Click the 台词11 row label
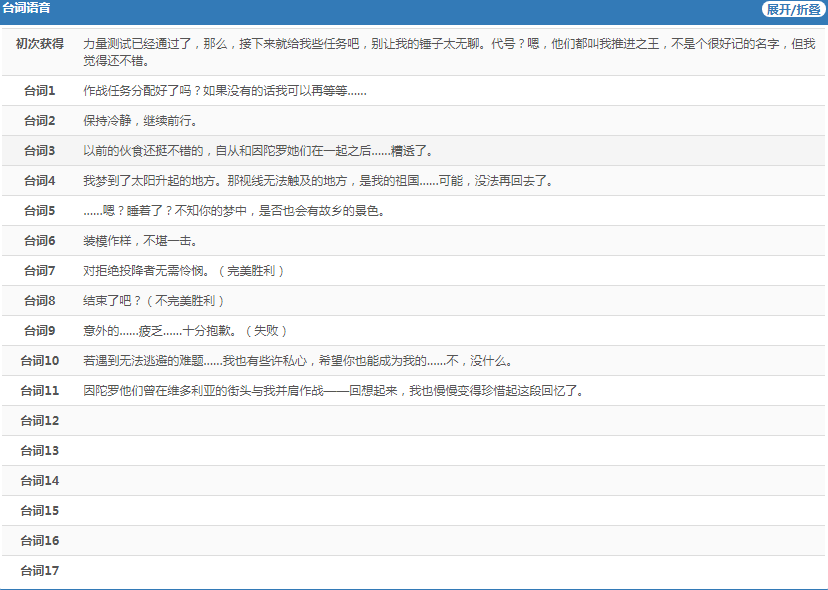This screenshot has height=590, width=828. pyautogui.click(x=40, y=391)
